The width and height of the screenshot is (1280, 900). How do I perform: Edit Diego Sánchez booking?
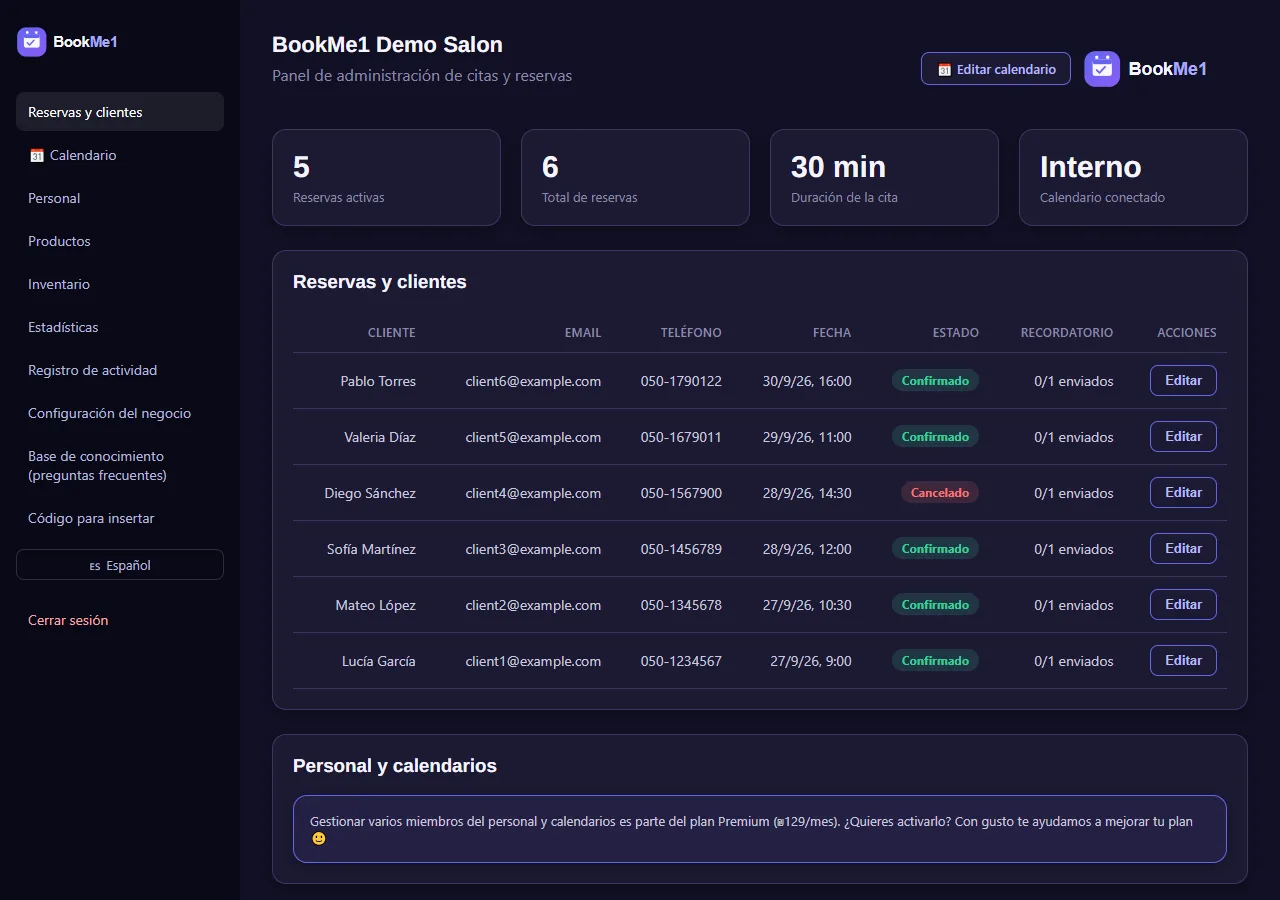click(1183, 493)
